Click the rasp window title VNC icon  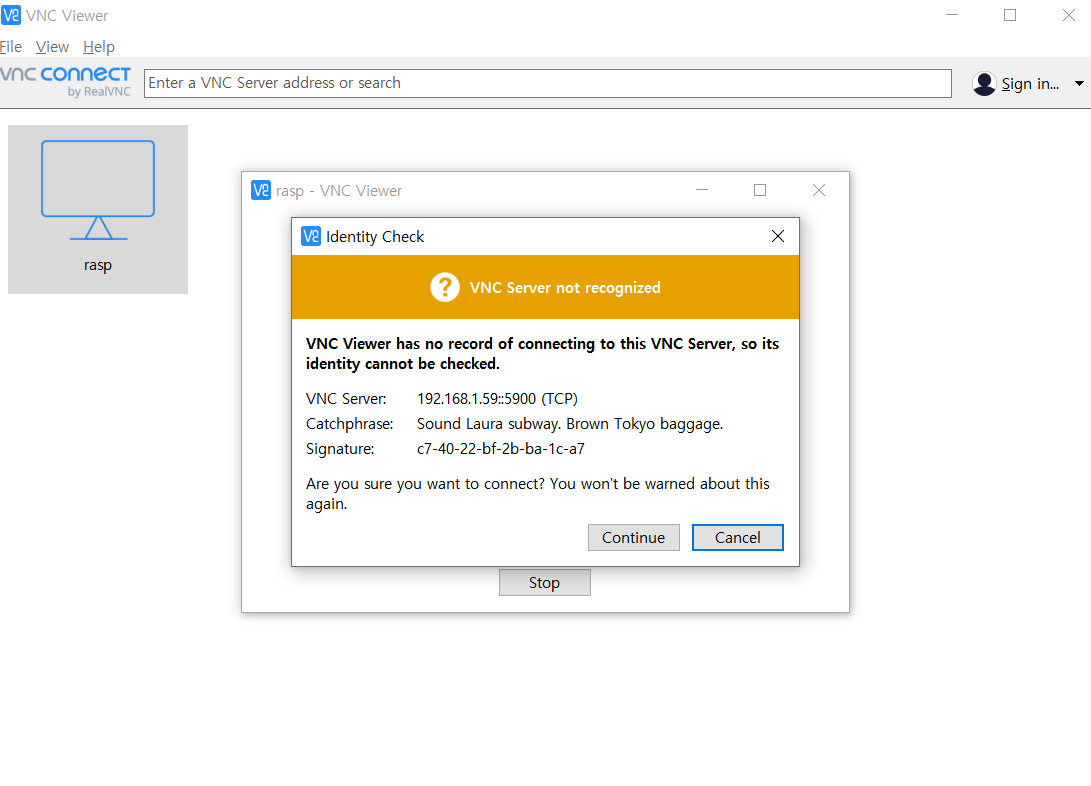[x=261, y=191]
